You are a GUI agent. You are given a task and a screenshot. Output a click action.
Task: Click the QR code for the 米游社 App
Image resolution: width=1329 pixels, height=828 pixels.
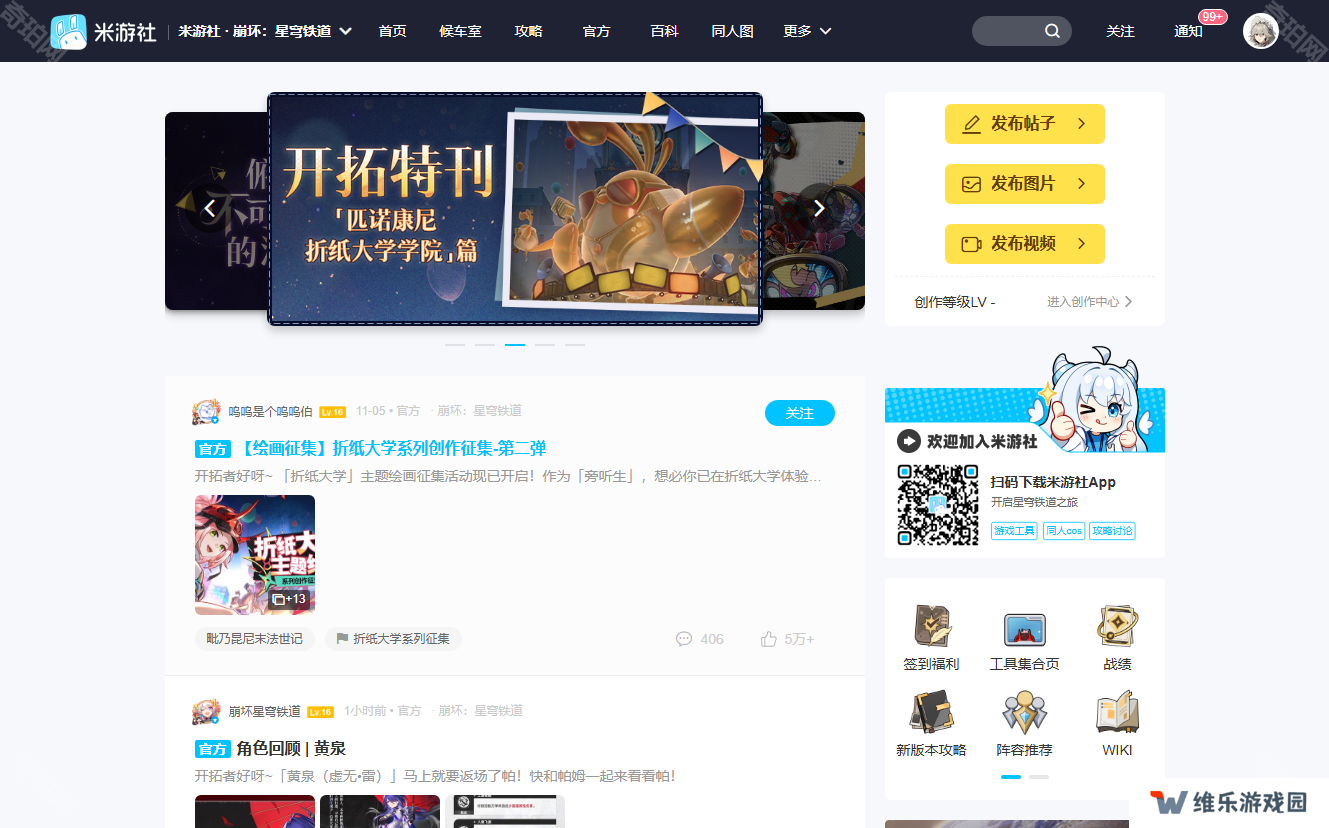[x=937, y=504]
